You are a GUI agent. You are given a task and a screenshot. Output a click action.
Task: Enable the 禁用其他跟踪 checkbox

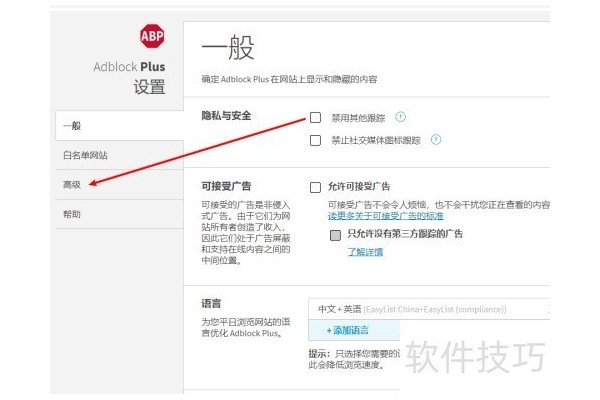[315, 118]
